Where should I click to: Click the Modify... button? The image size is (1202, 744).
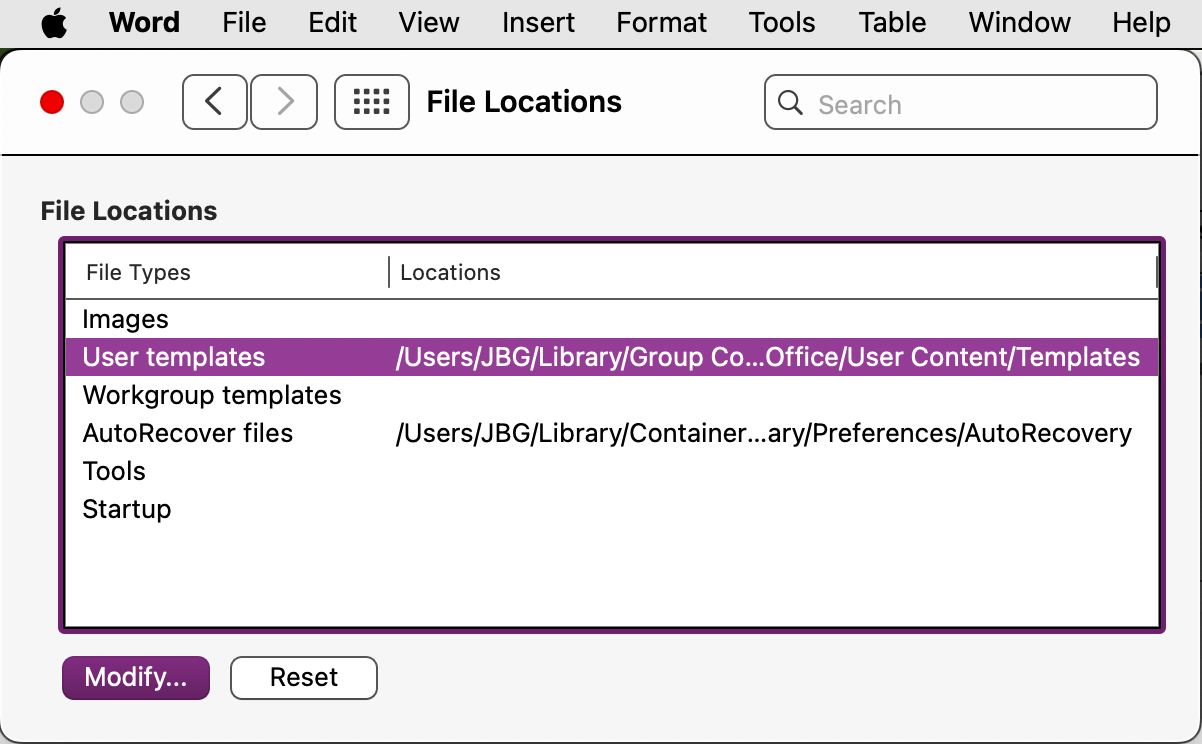[136, 677]
